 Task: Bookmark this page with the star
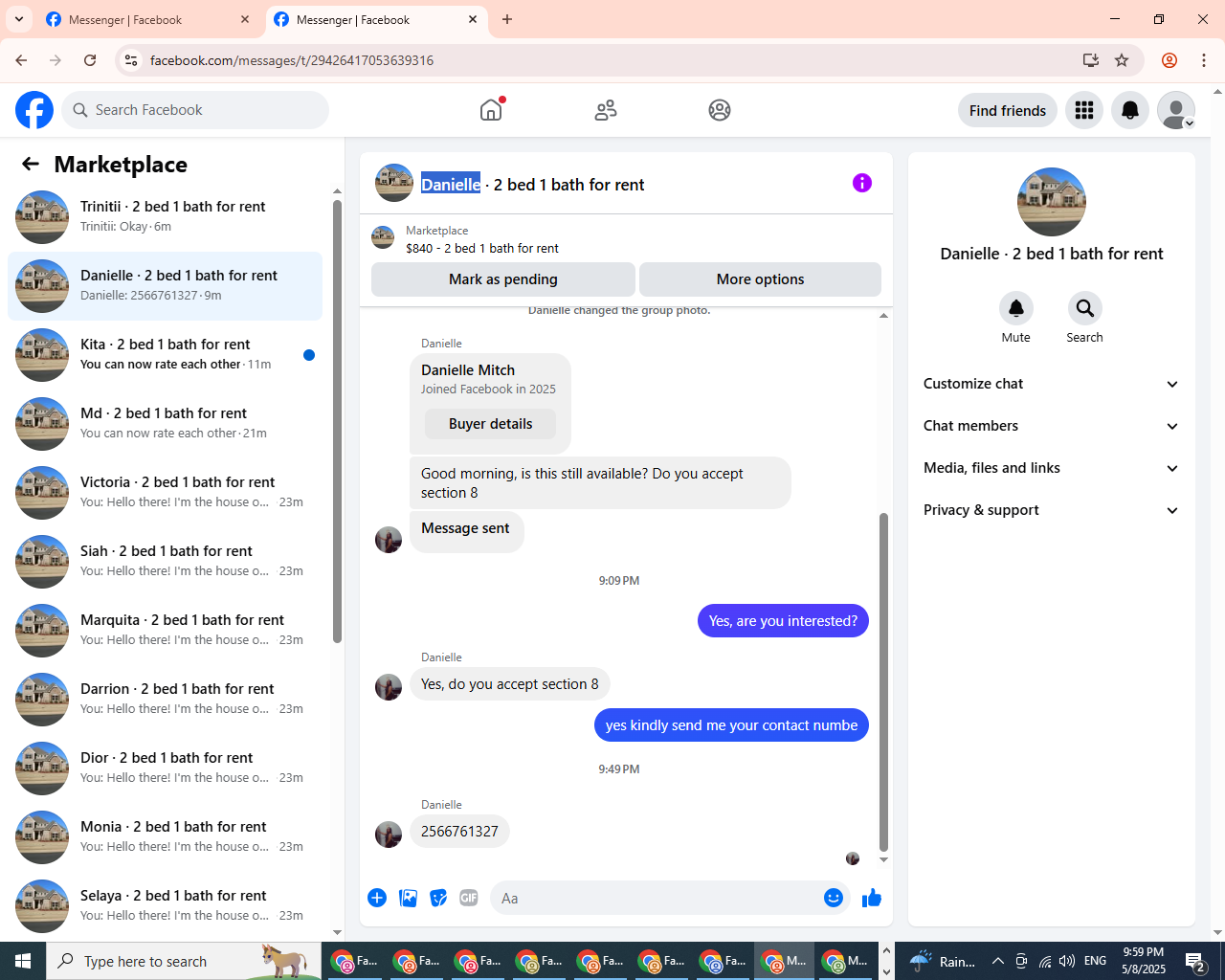pyautogui.click(x=1122, y=60)
